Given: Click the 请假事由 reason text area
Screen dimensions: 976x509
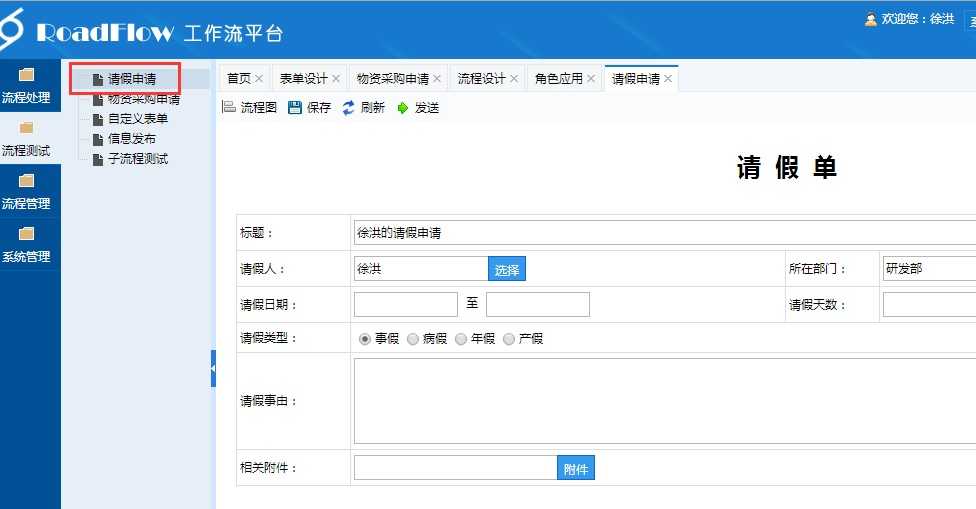Looking at the screenshot, I should (665, 401).
